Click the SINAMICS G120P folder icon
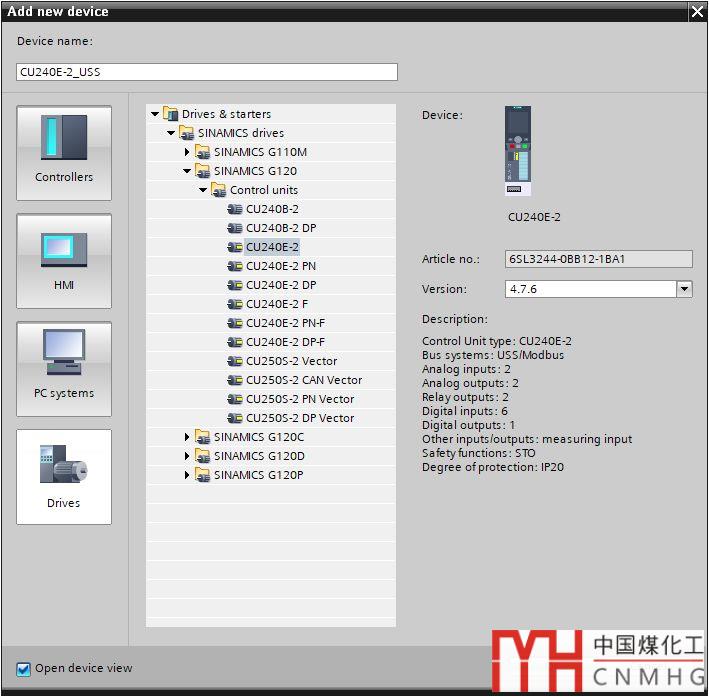Image resolution: width=709 pixels, height=697 pixels. point(203,474)
